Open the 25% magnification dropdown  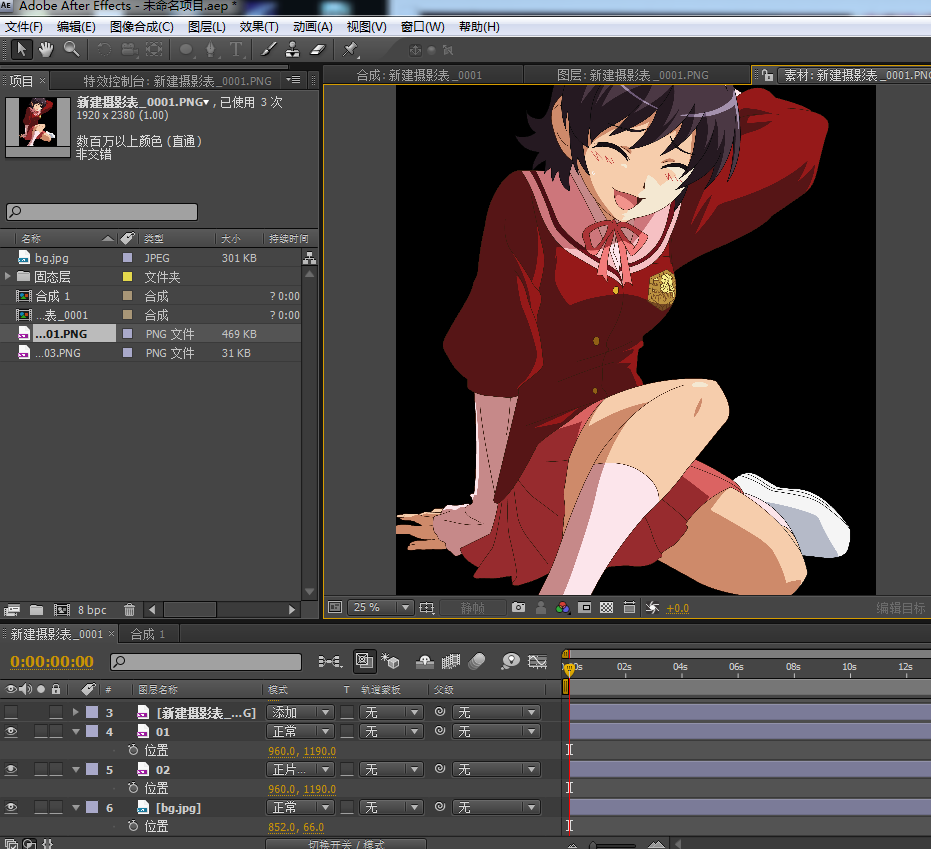(x=380, y=607)
